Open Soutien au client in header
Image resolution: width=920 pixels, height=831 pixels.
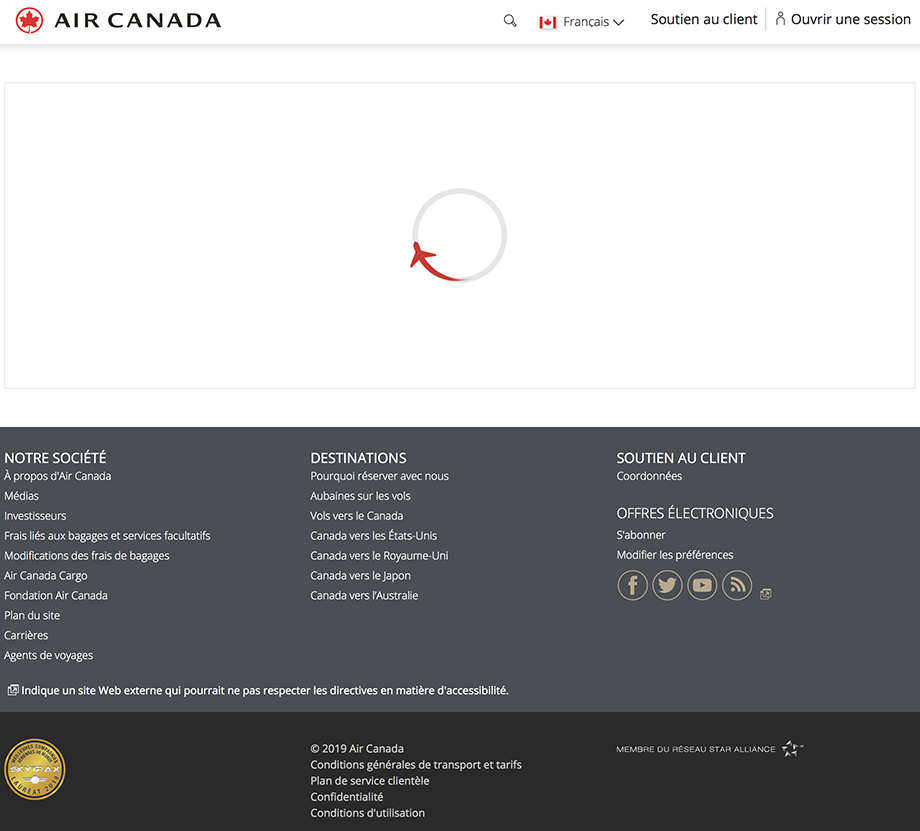(x=703, y=19)
